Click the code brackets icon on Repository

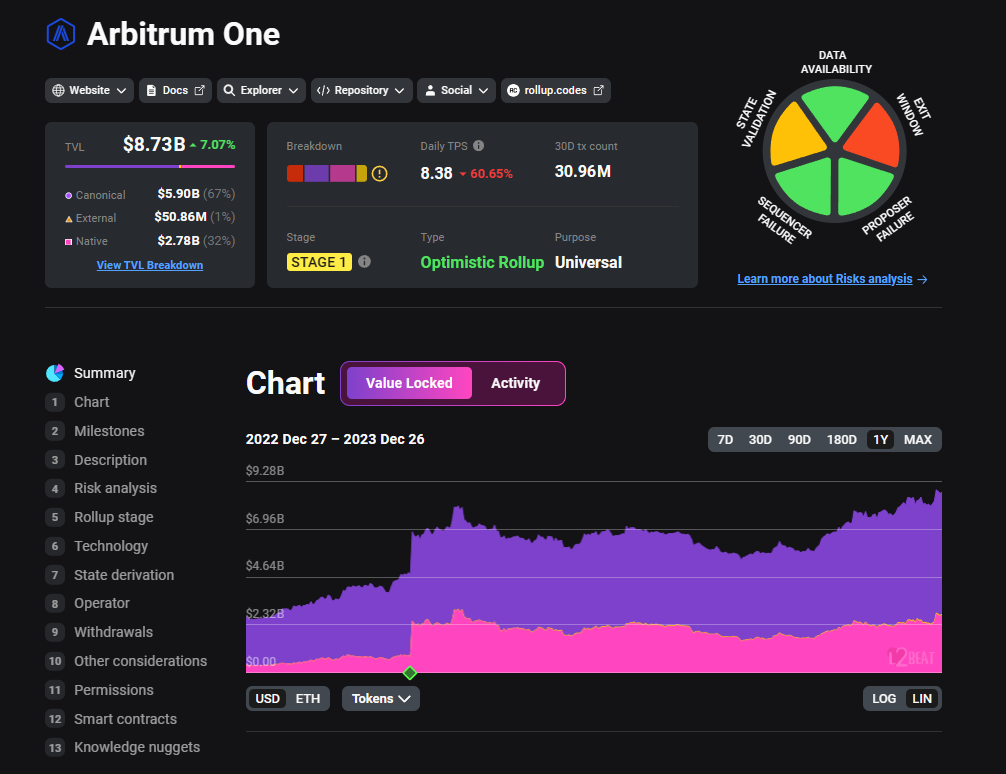[323, 90]
